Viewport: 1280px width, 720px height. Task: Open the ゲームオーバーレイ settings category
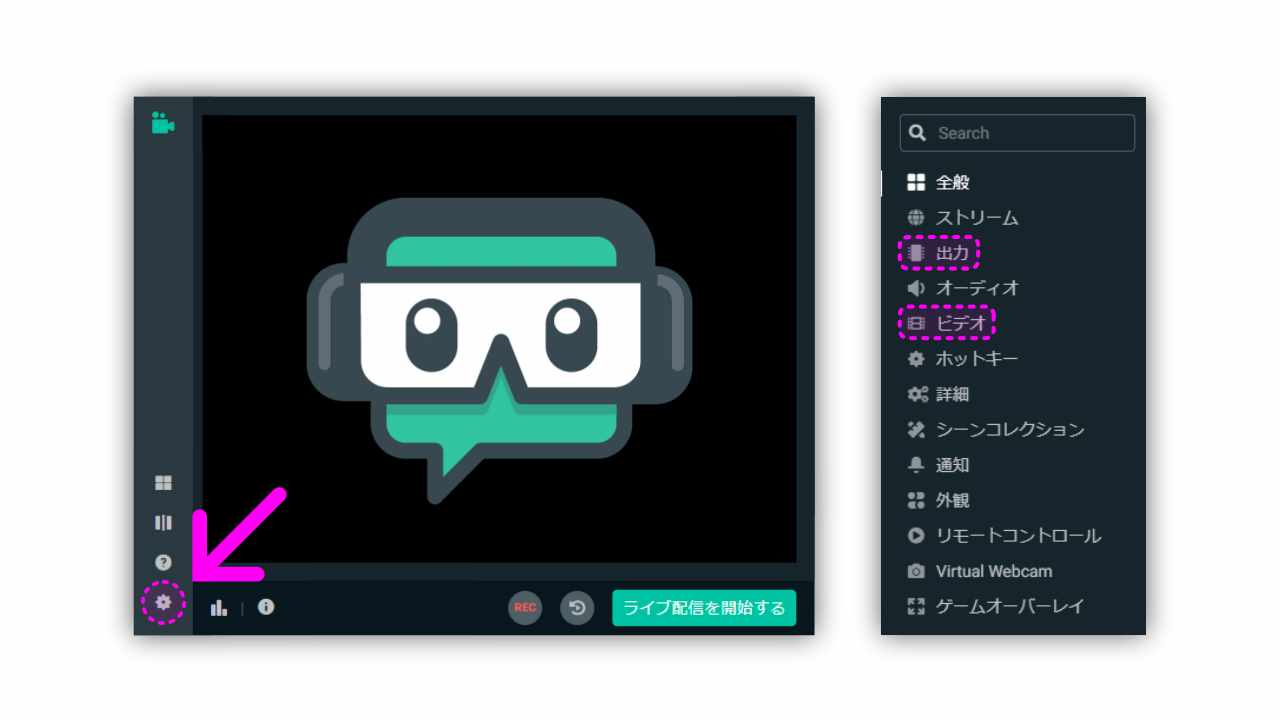[1009, 606]
